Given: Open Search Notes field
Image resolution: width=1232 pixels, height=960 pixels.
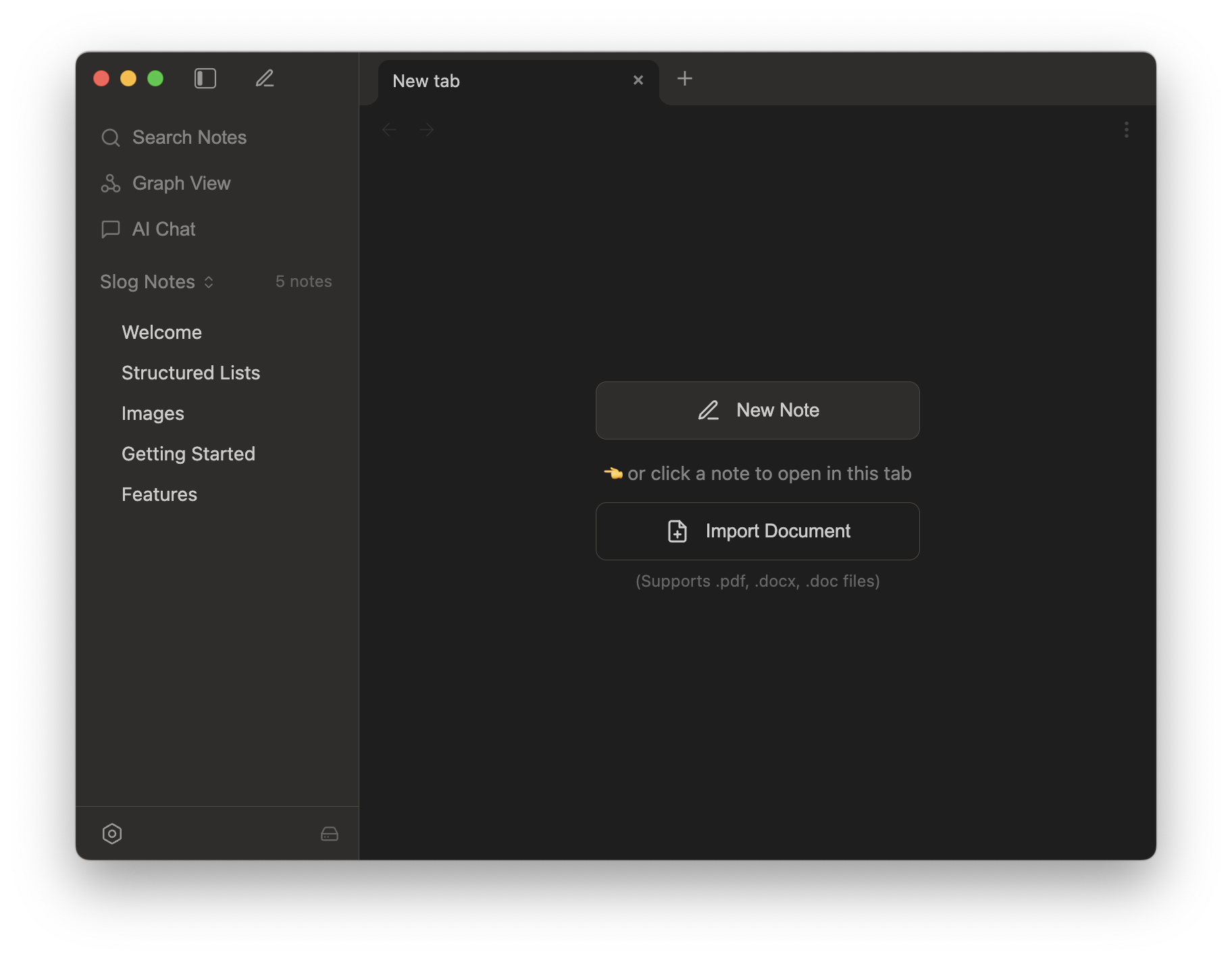Looking at the screenshot, I should pyautogui.click(x=189, y=138).
